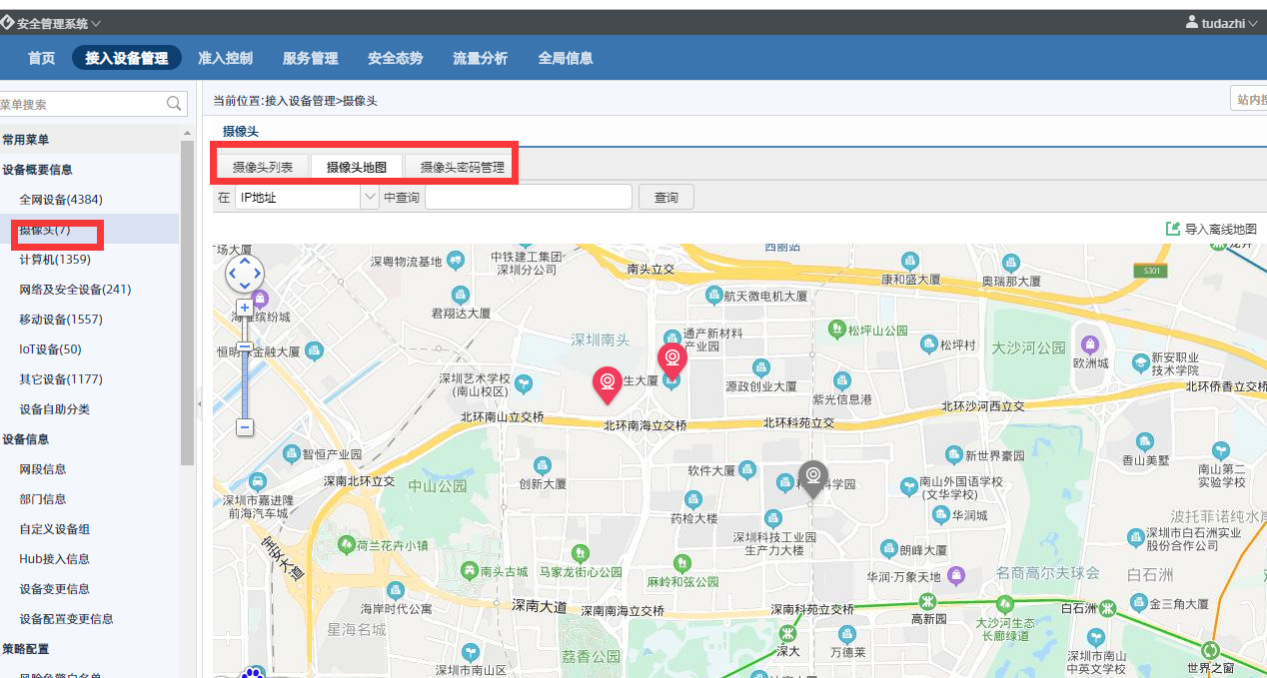1267x678 pixels.
Task: Click the map zoom level slider handle
Action: (x=245, y=347)
